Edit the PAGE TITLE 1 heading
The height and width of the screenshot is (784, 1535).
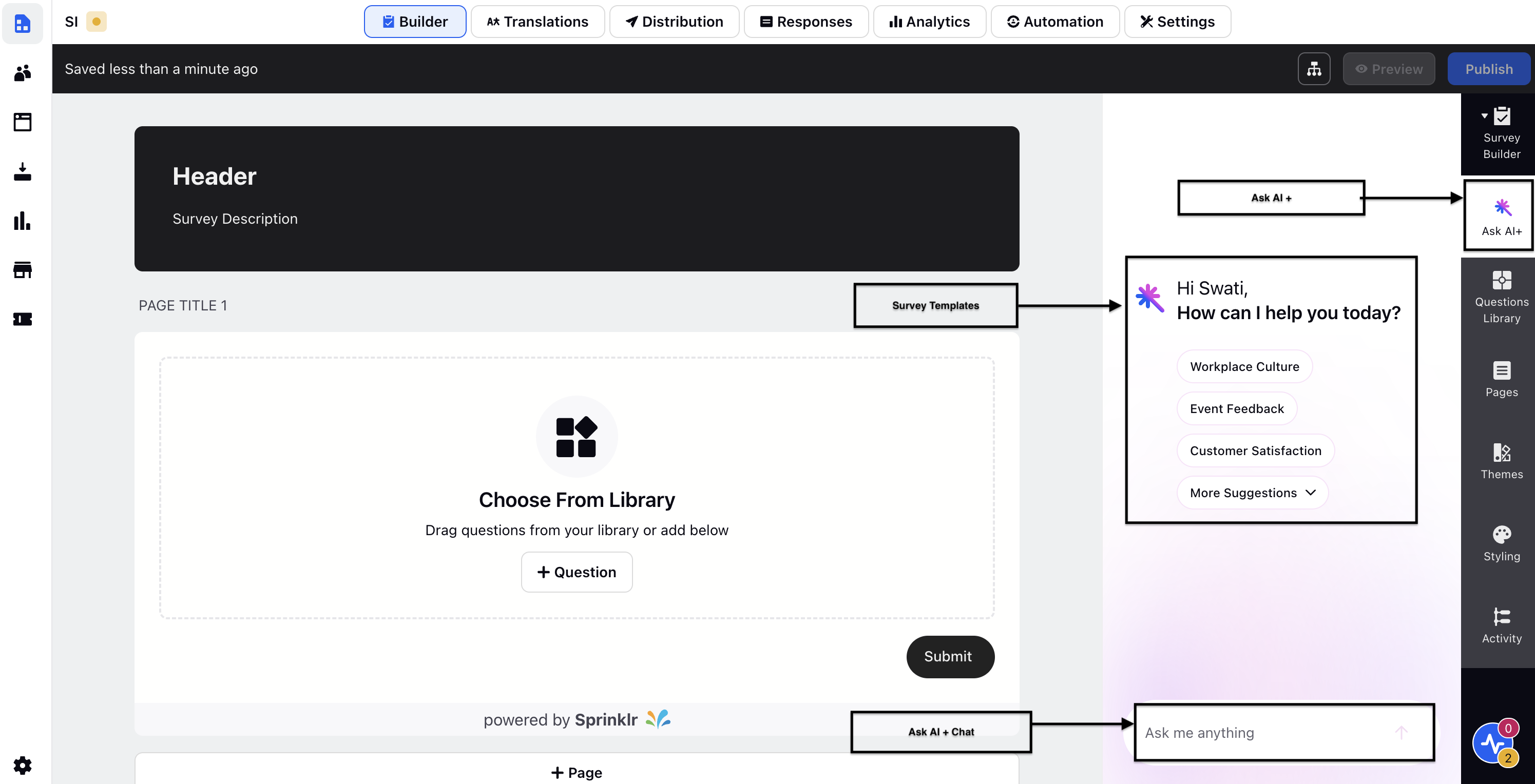(x=182, y=306)
